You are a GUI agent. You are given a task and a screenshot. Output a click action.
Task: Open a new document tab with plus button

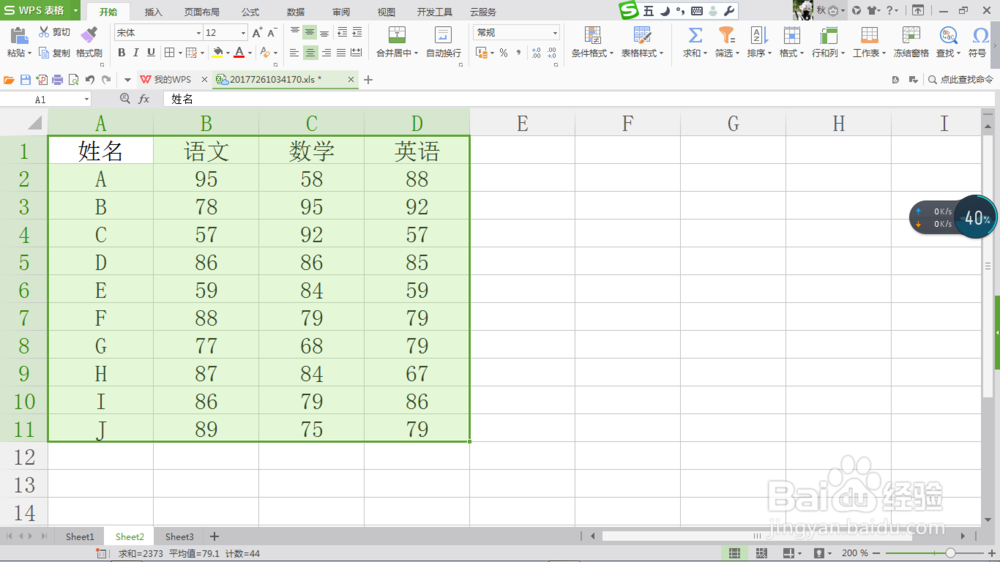[x=368, y=80]
